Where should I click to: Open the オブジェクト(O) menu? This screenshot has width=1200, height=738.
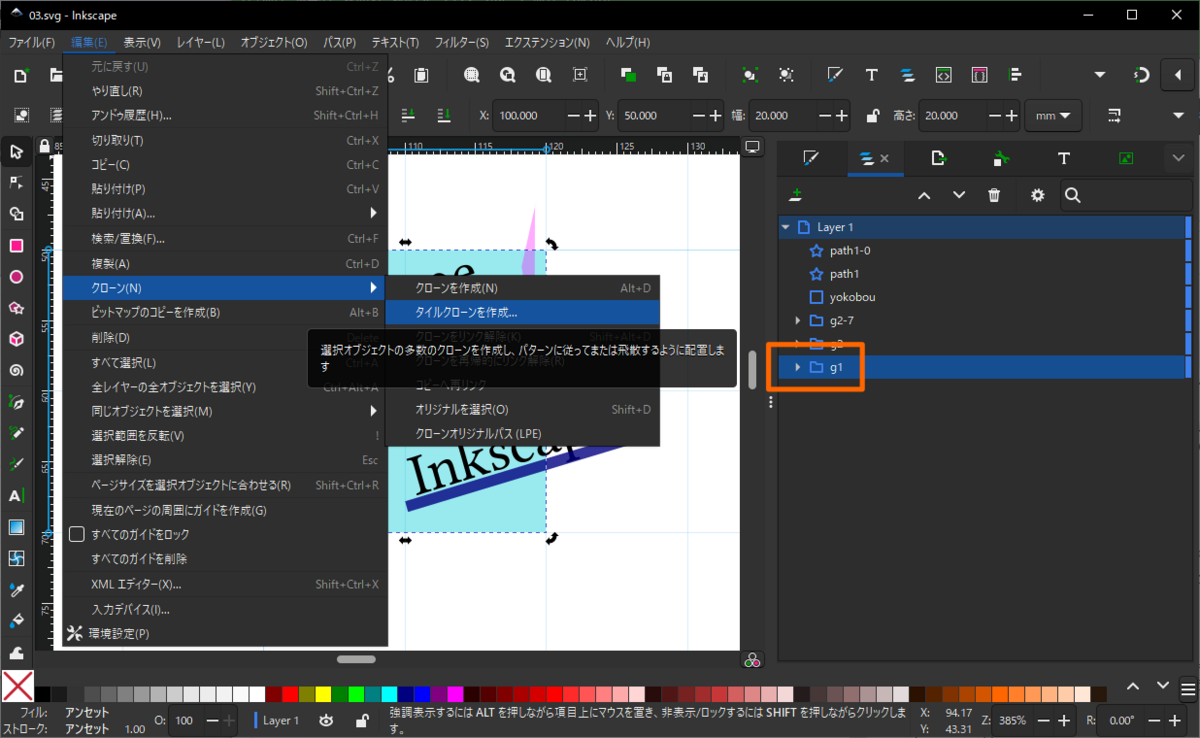coord(273,42)
